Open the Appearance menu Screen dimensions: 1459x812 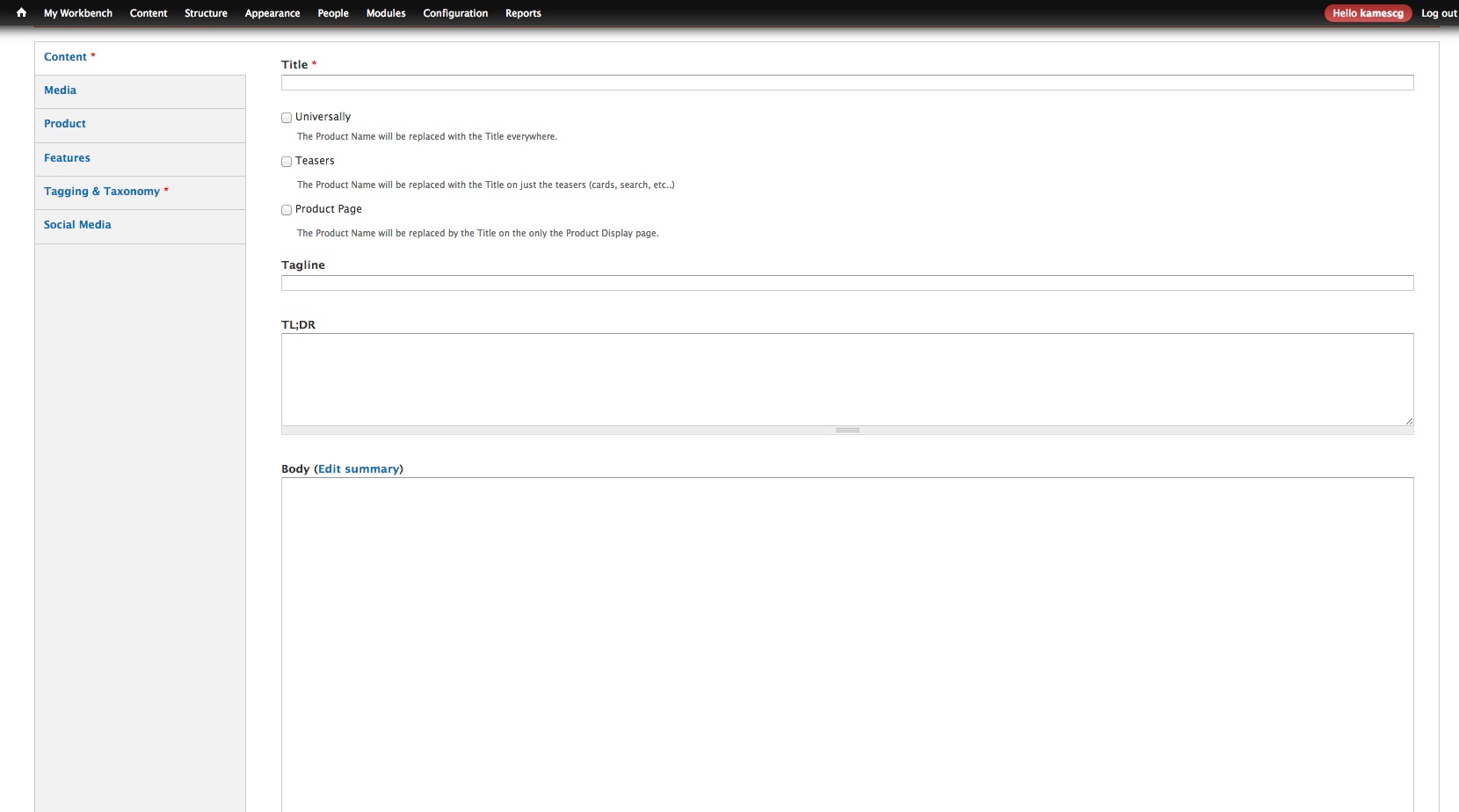tap(272, 13)
